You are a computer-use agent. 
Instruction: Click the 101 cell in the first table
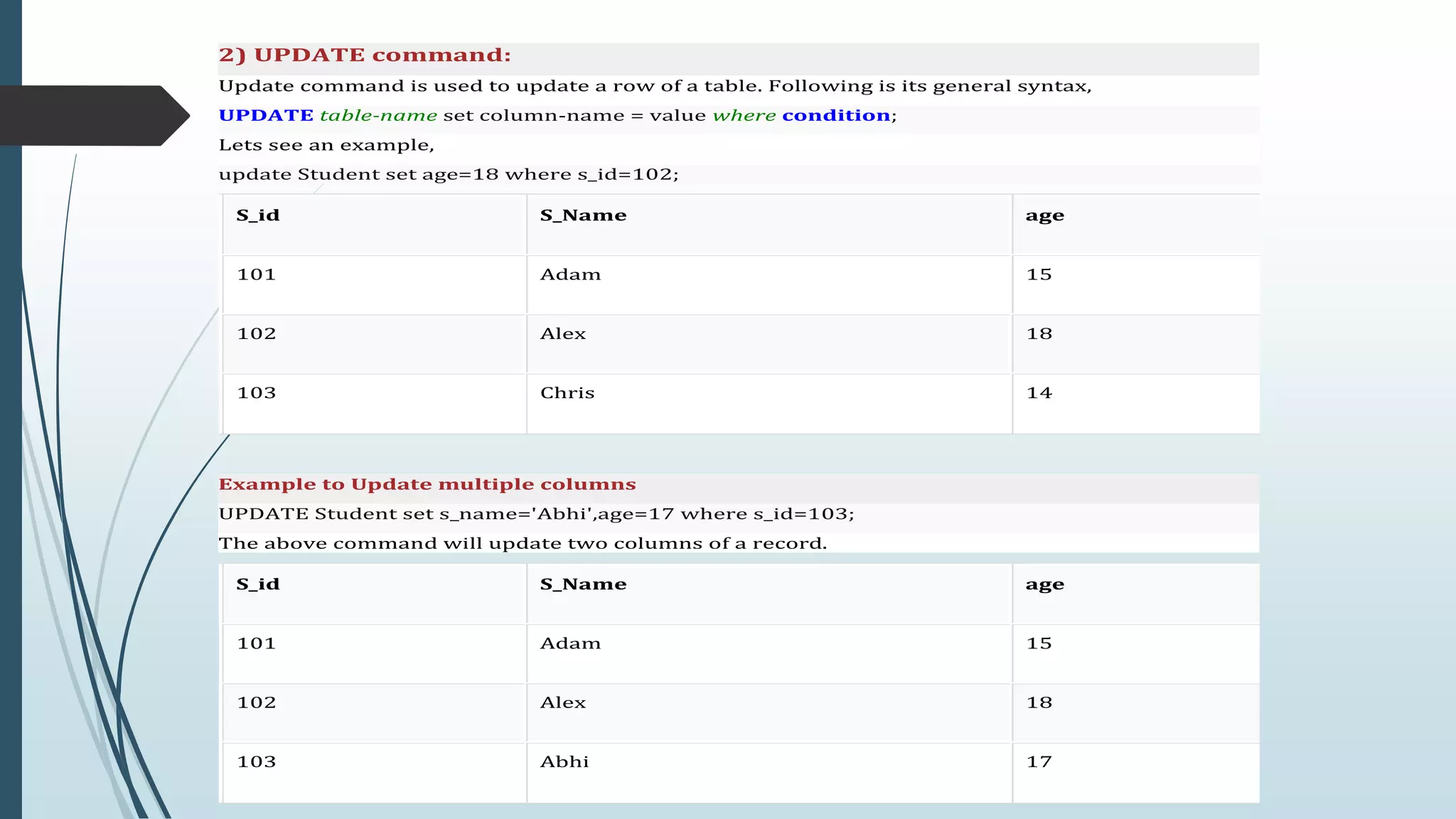tap(375, 285)
